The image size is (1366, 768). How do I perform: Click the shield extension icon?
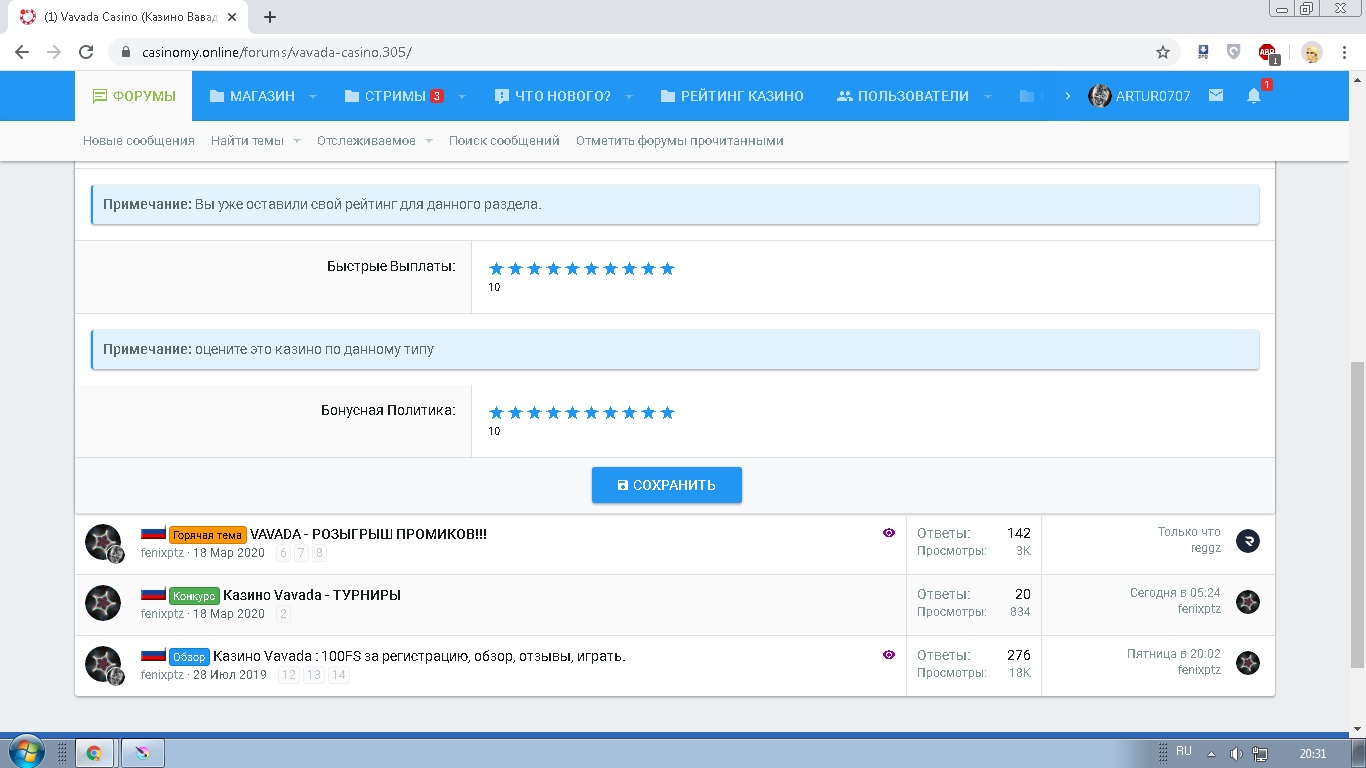click(1234, 52)
